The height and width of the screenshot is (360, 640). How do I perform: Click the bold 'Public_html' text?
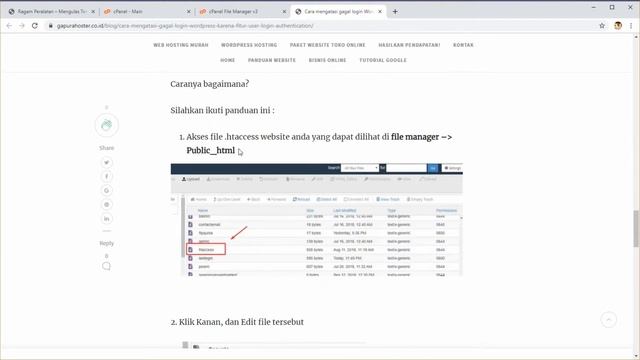211,151
